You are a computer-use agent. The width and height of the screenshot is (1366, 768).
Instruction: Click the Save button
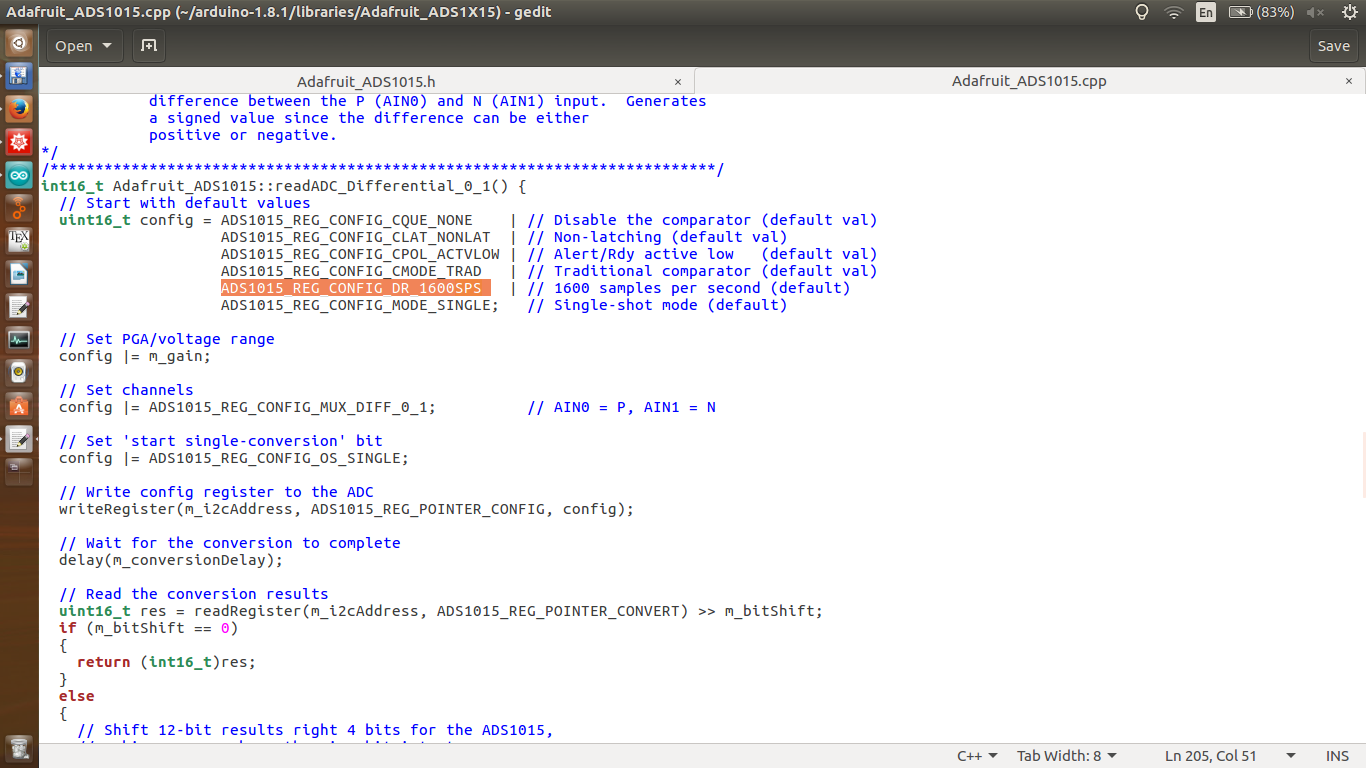click(1334, 46)
